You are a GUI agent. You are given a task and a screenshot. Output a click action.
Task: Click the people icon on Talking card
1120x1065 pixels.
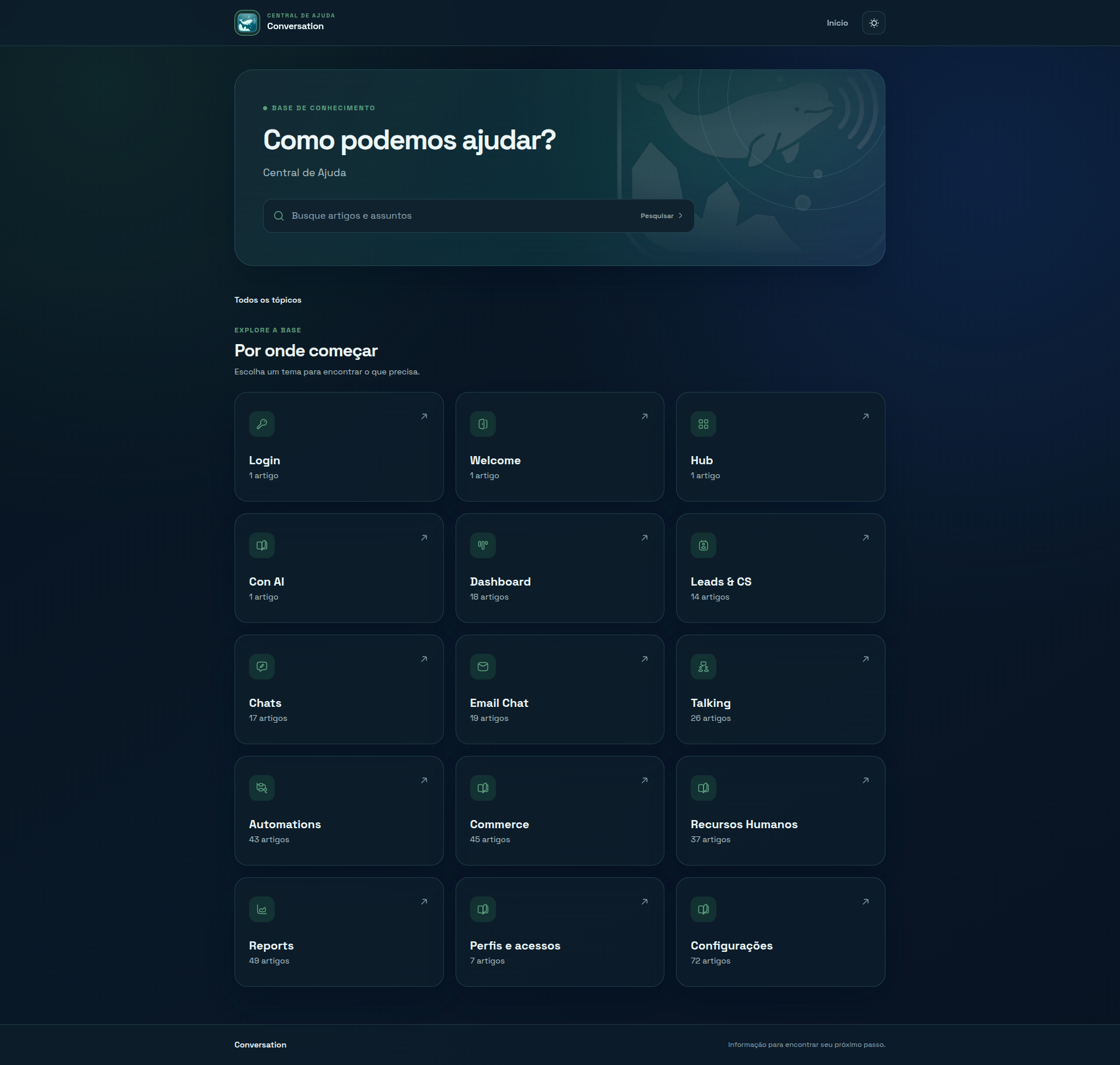(703, 667)
